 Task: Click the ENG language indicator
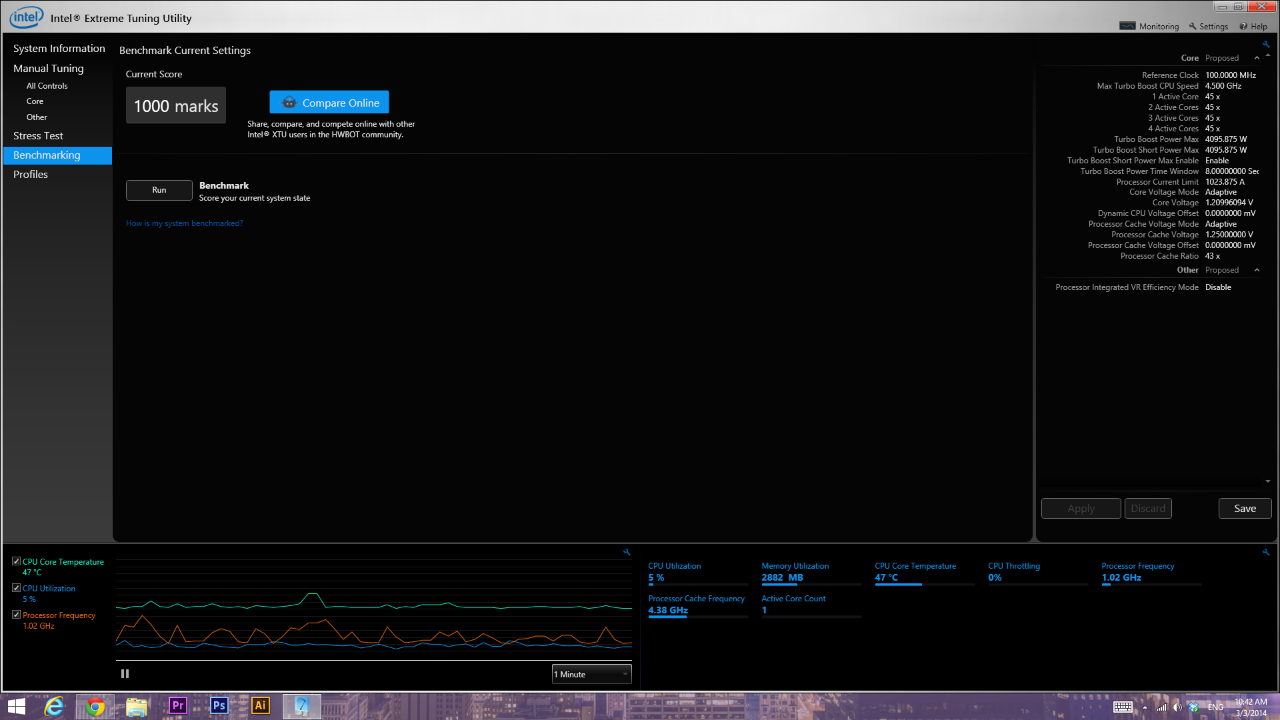coord(1216,707)
